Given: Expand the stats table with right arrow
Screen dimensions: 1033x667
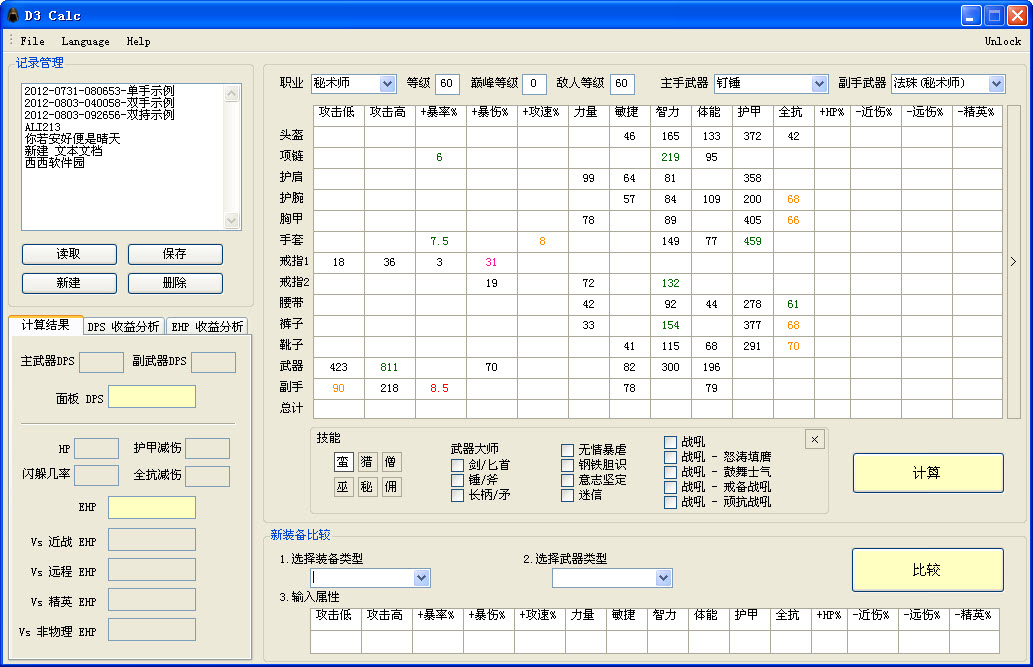Looking at the screenshot, I should coord(1013,261).
